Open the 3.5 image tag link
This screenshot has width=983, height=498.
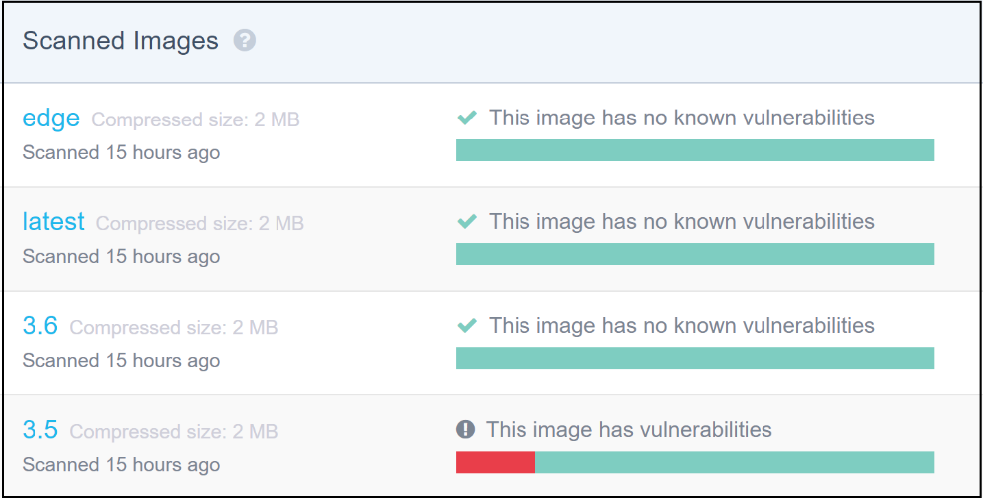40,430
